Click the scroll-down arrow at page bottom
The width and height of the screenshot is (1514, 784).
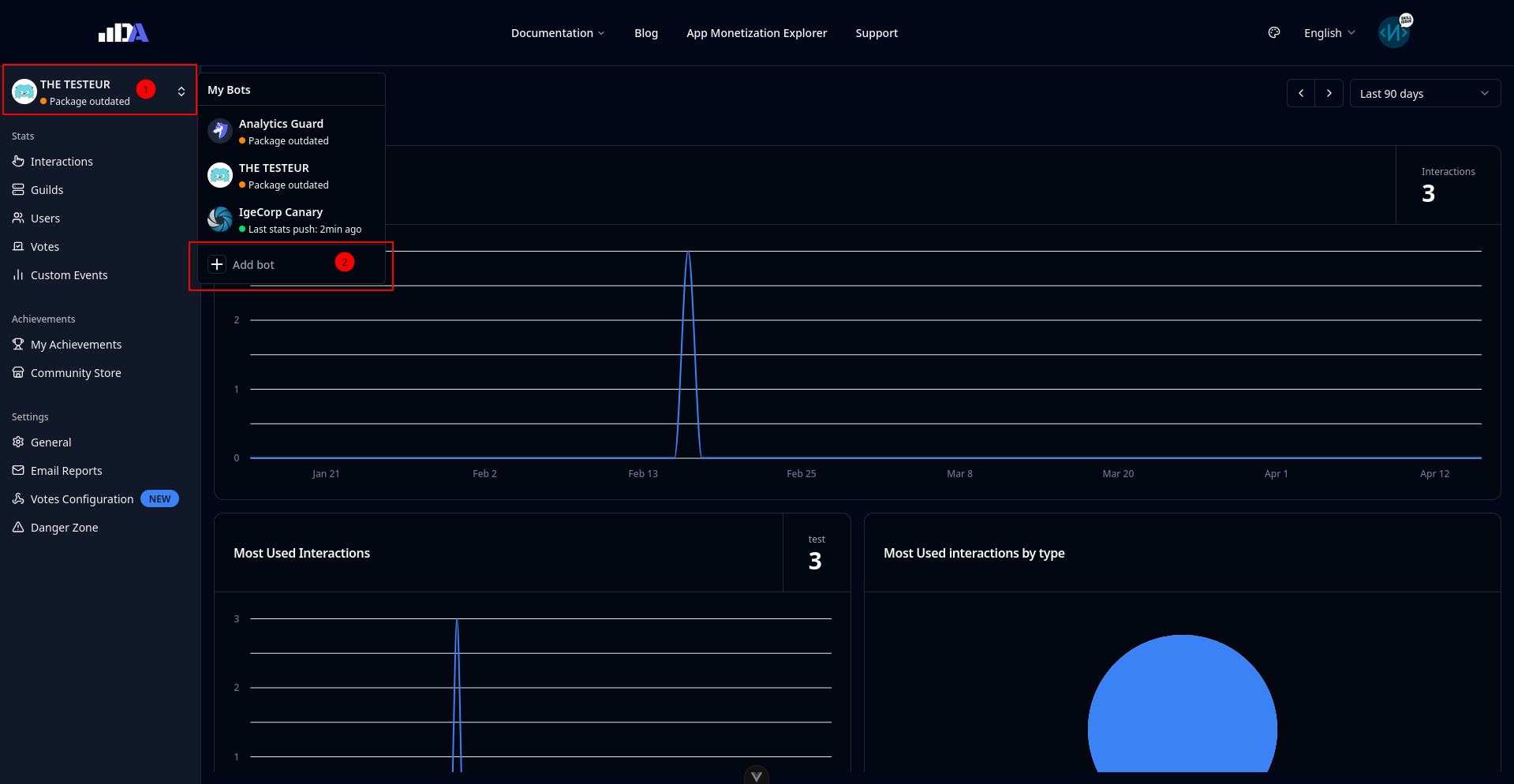click(756, 776)
